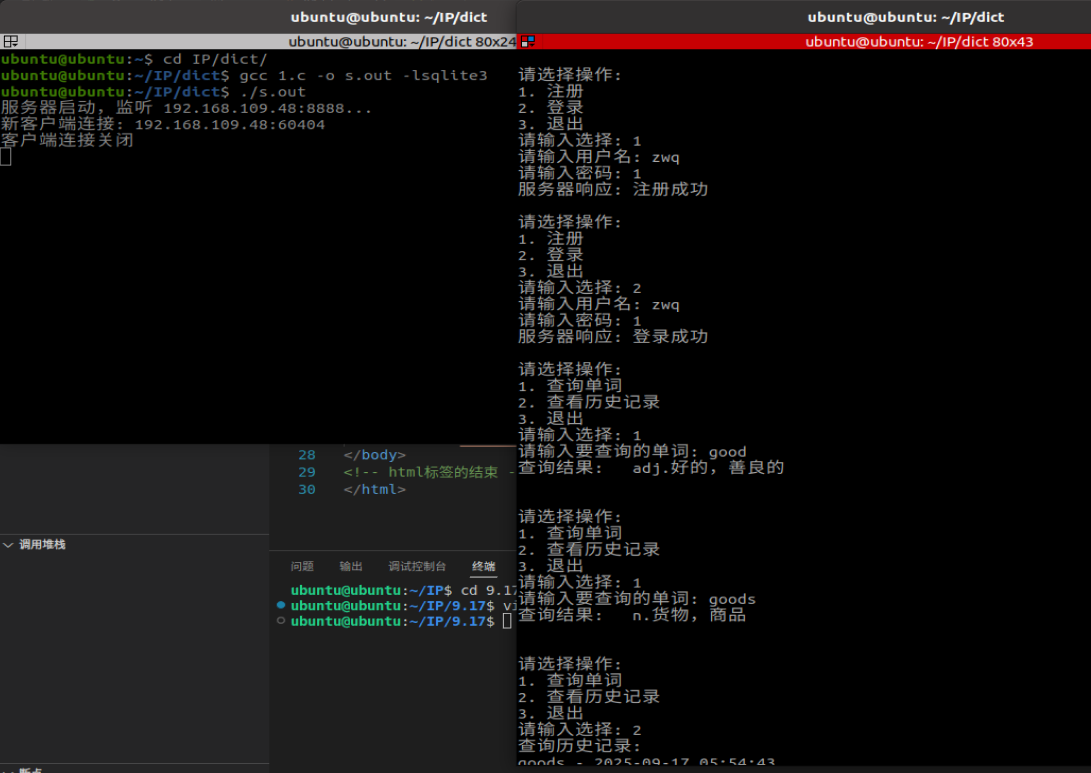Click the left terminal's gray 80x24 title strip
Viewport: 1091px width, 773px height.
258,42
